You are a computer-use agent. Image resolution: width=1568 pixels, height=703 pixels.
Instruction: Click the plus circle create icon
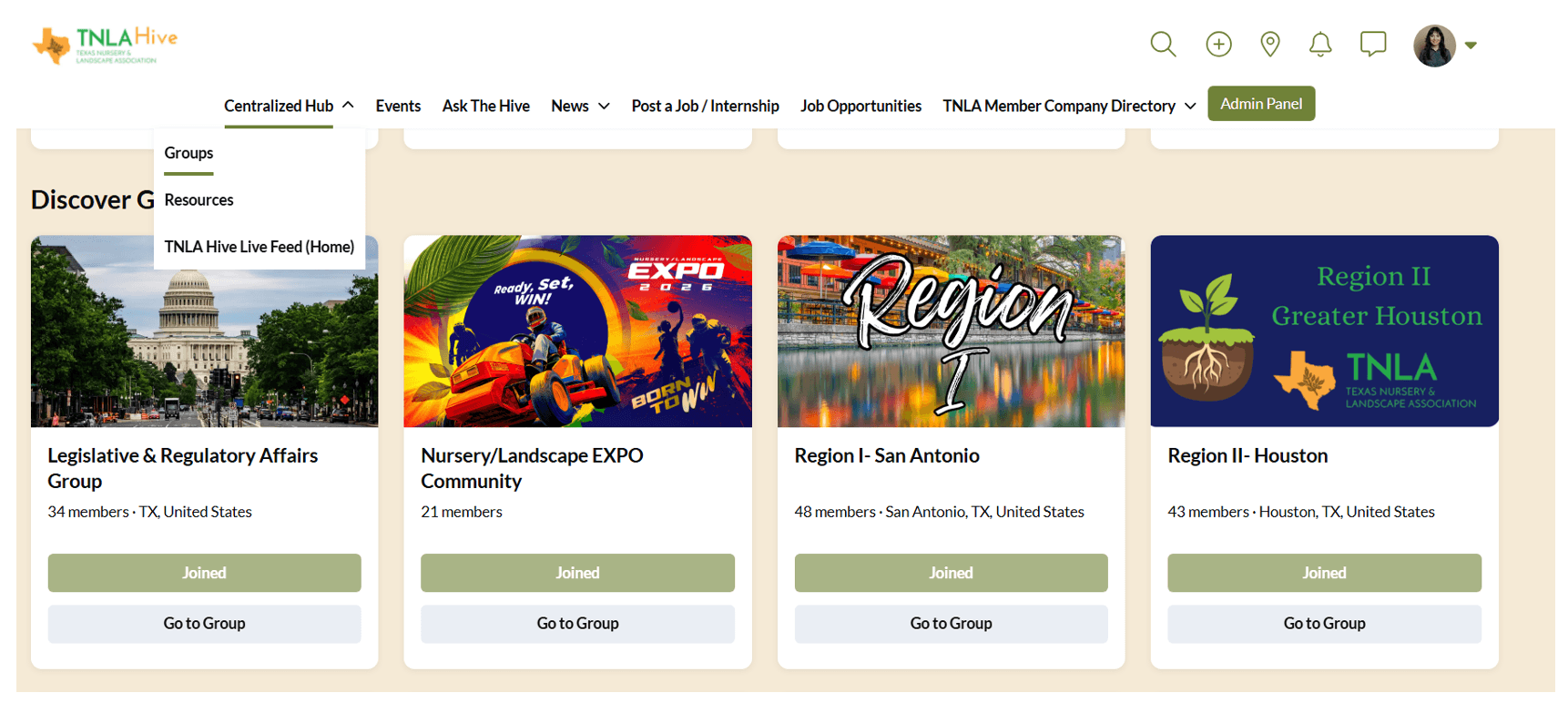[x=1218, y=44]
